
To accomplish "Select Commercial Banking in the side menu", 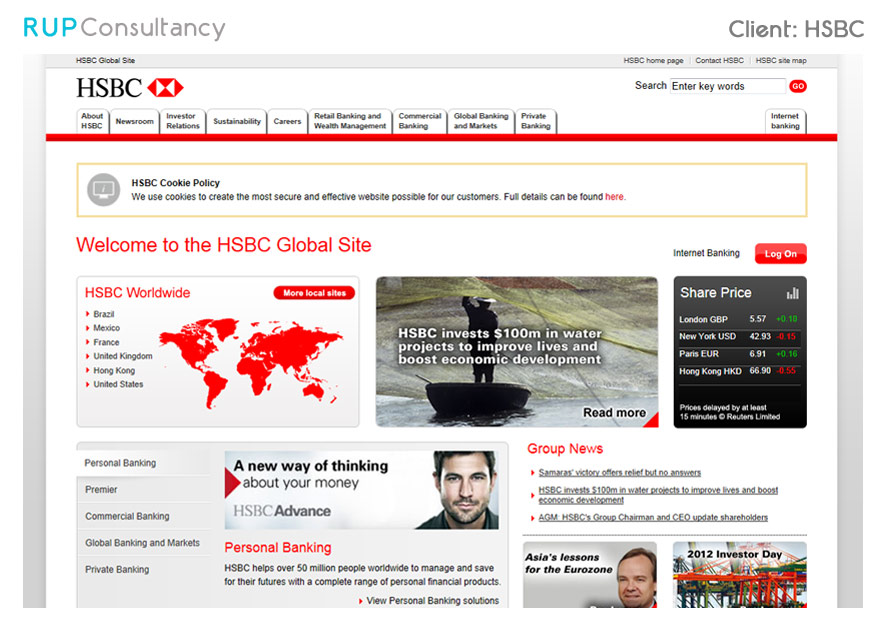I will (144, 516).
